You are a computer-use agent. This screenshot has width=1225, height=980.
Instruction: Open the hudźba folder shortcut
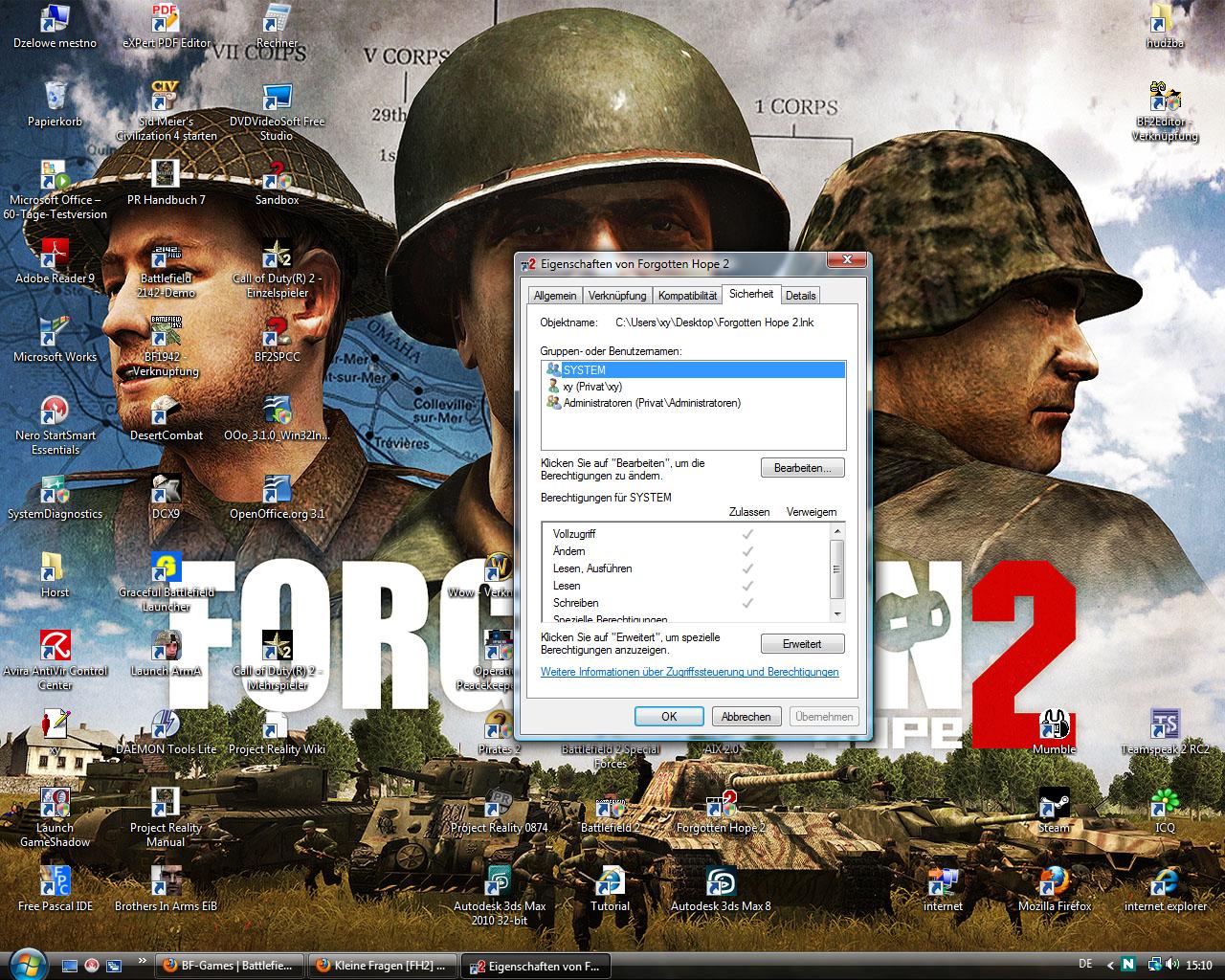(1165, 26)
